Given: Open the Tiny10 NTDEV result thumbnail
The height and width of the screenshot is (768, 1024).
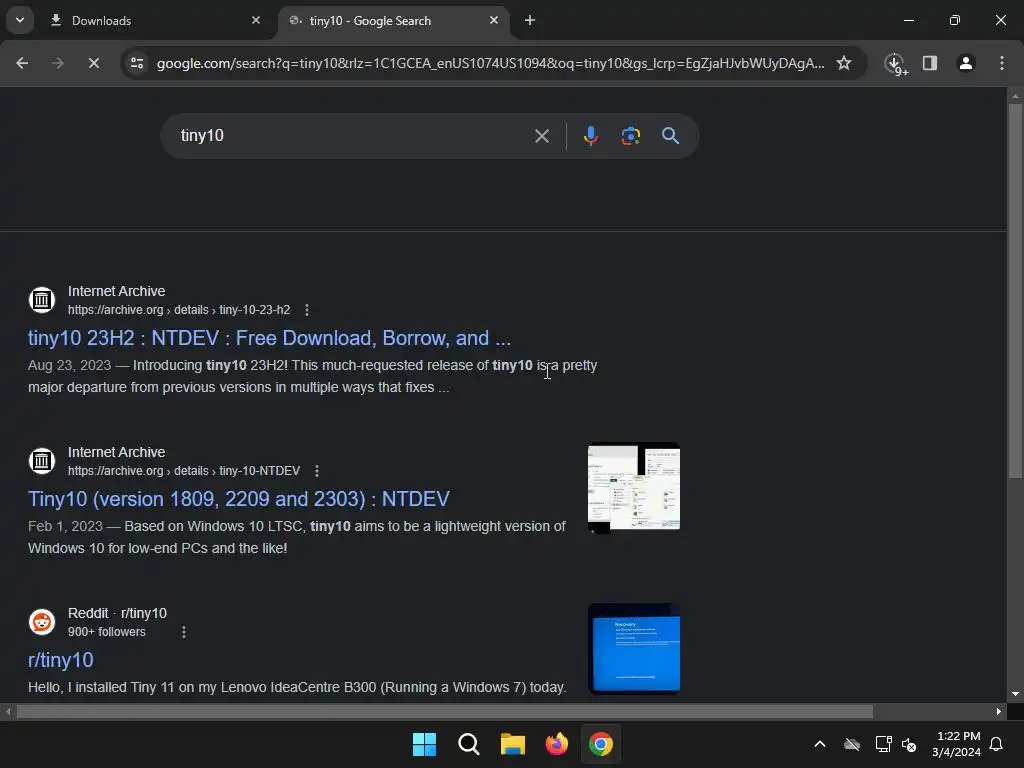Looking at the screenshot, I should 633,488.
